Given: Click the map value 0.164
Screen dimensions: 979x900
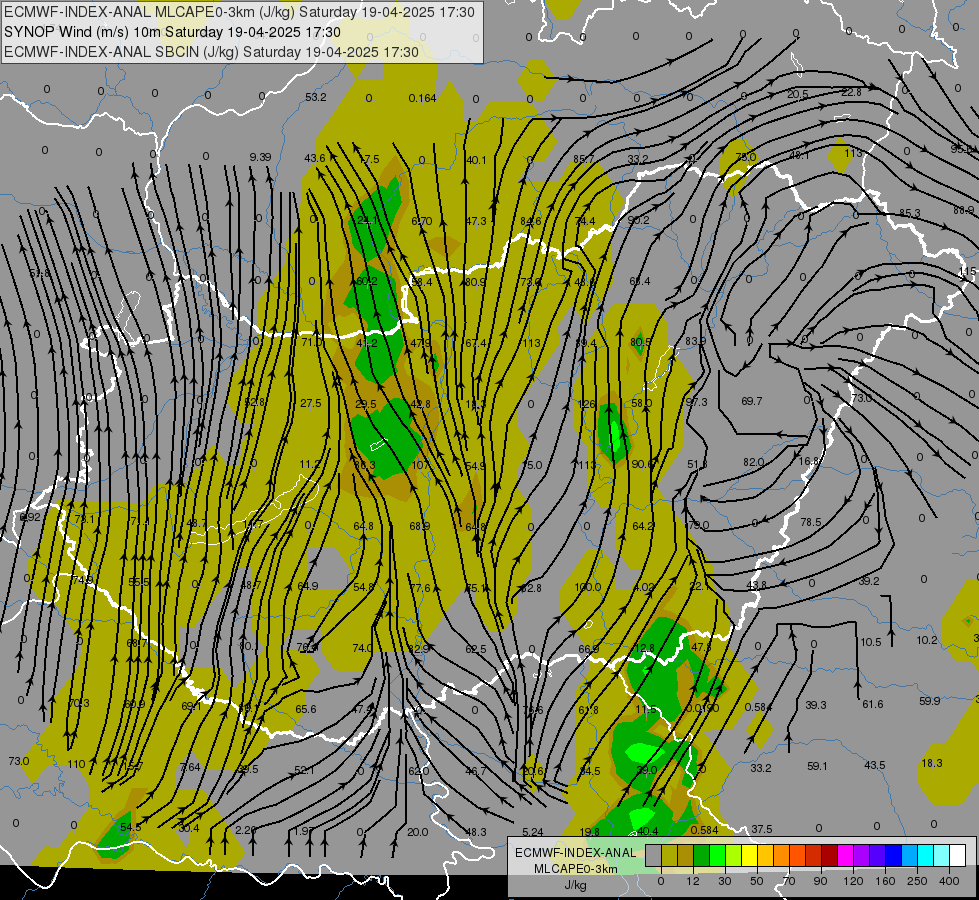Looking at the screenshot, I should pos(423,98).
